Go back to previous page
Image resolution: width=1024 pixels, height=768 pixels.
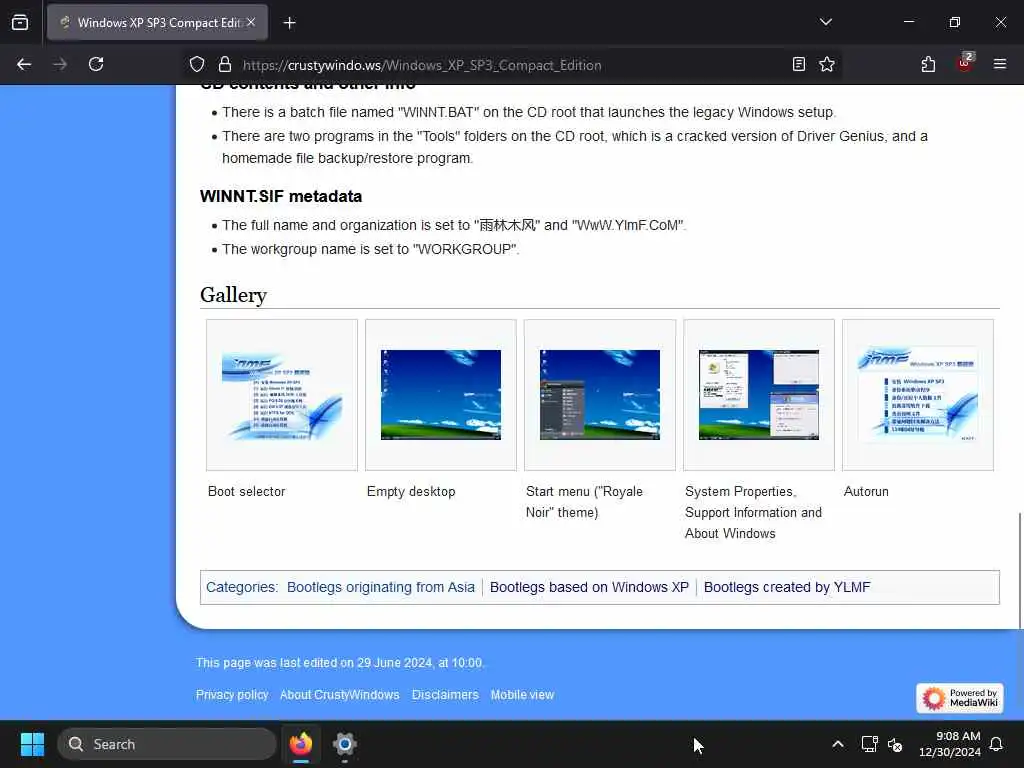point(24,64)
